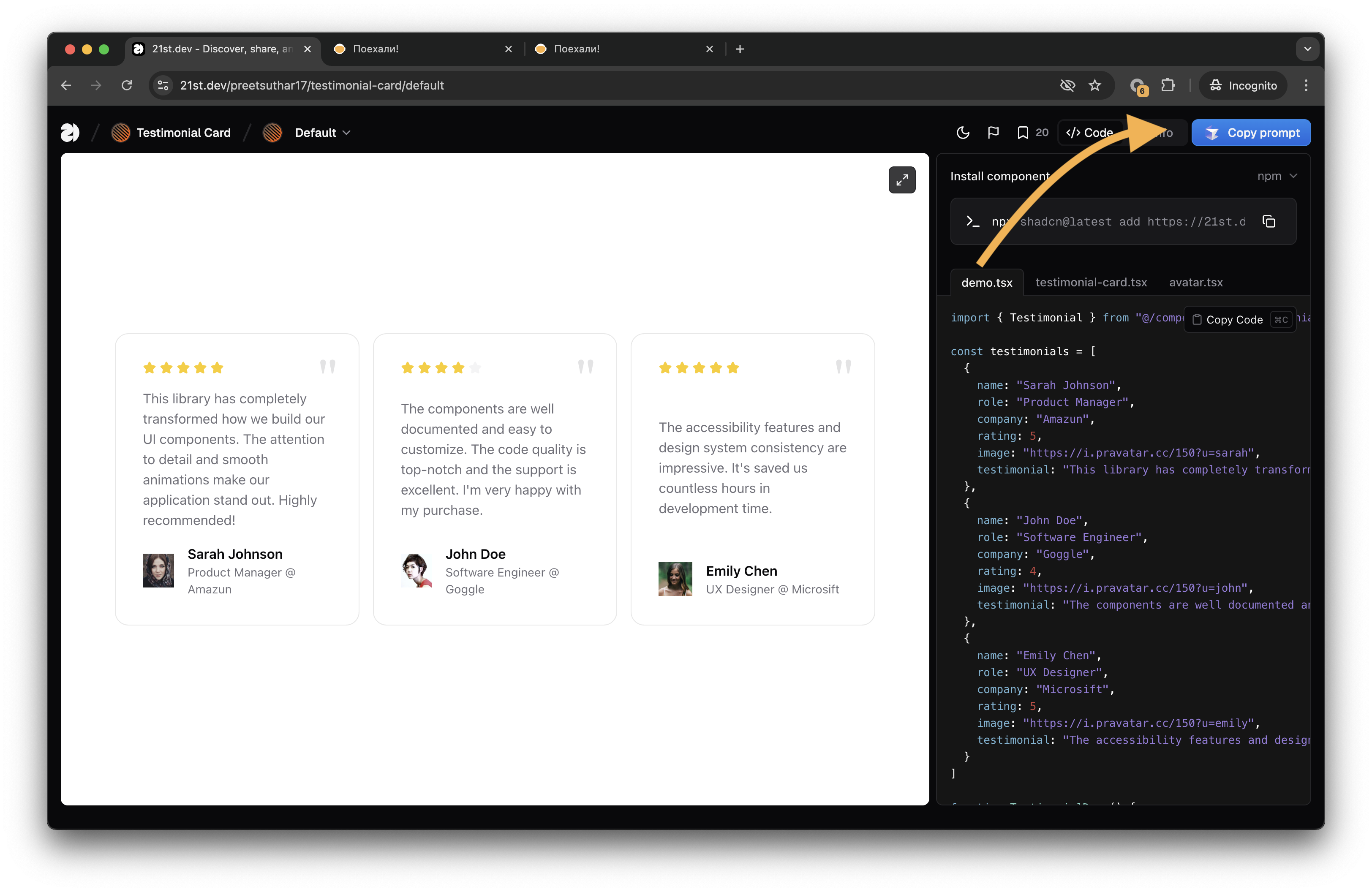Click the address bar URL

pyautogui.click(x=312, y=85)
